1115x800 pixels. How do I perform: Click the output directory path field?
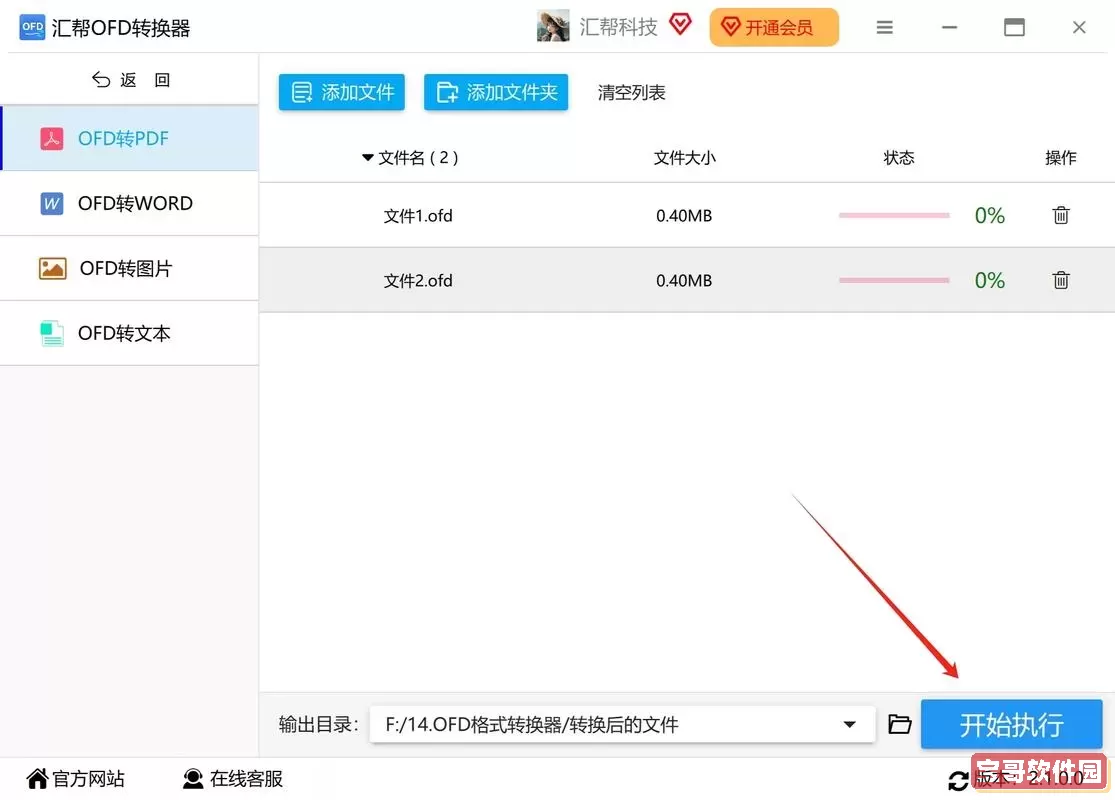(x=622, y=725)
